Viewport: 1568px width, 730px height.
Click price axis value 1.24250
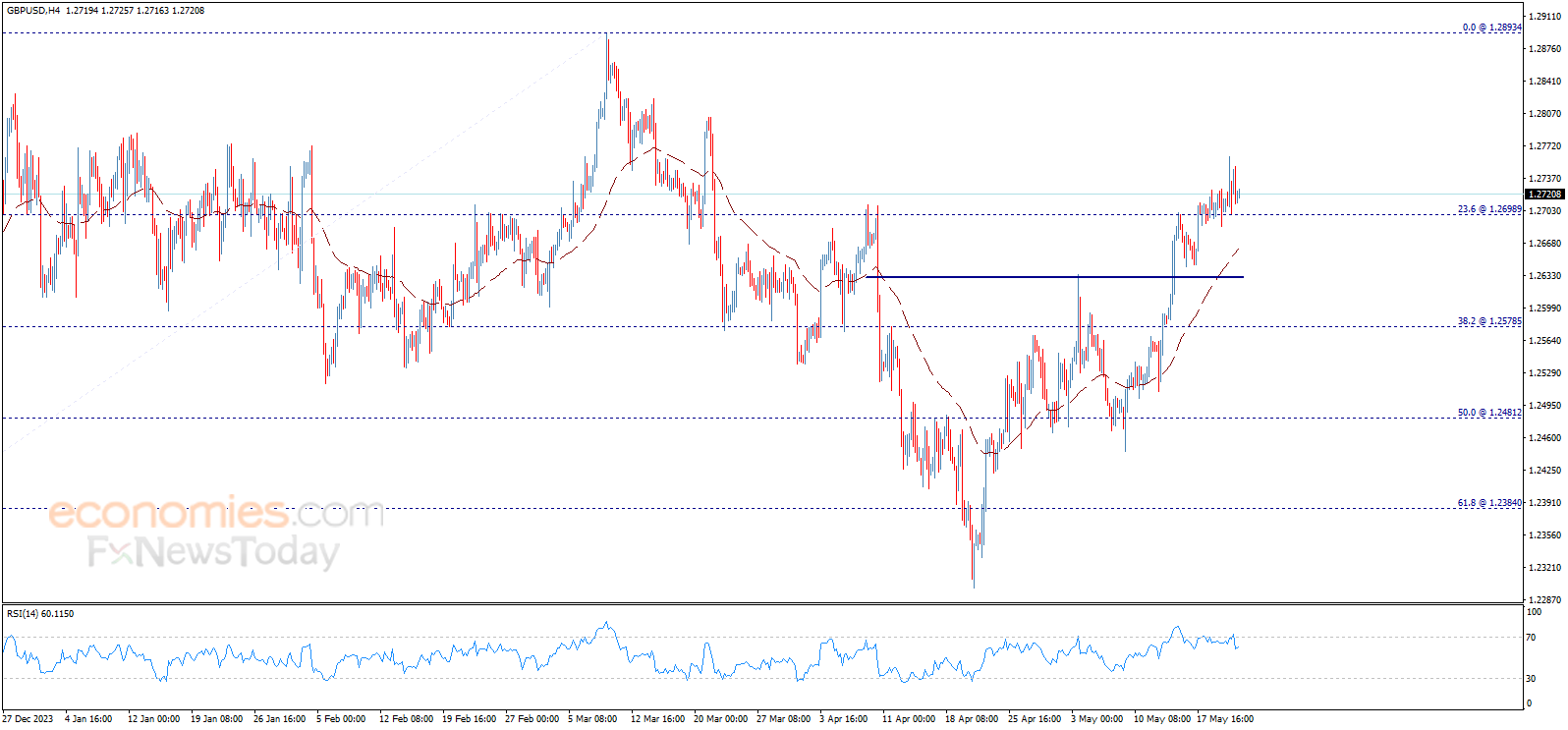(x=1545, y=471)
